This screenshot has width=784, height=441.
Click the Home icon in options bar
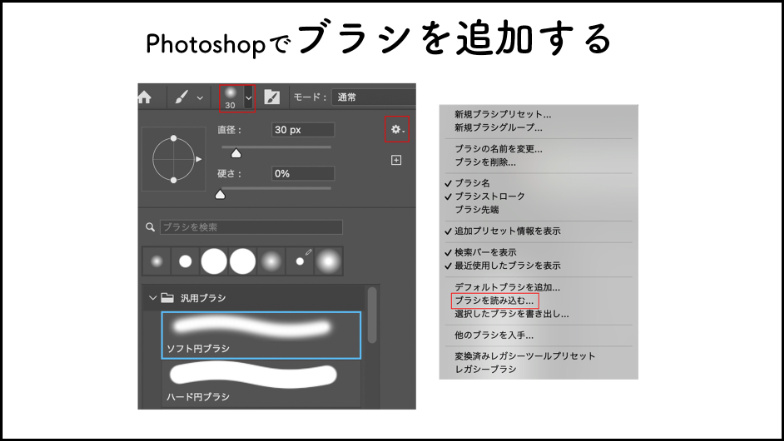coord(145,98)
